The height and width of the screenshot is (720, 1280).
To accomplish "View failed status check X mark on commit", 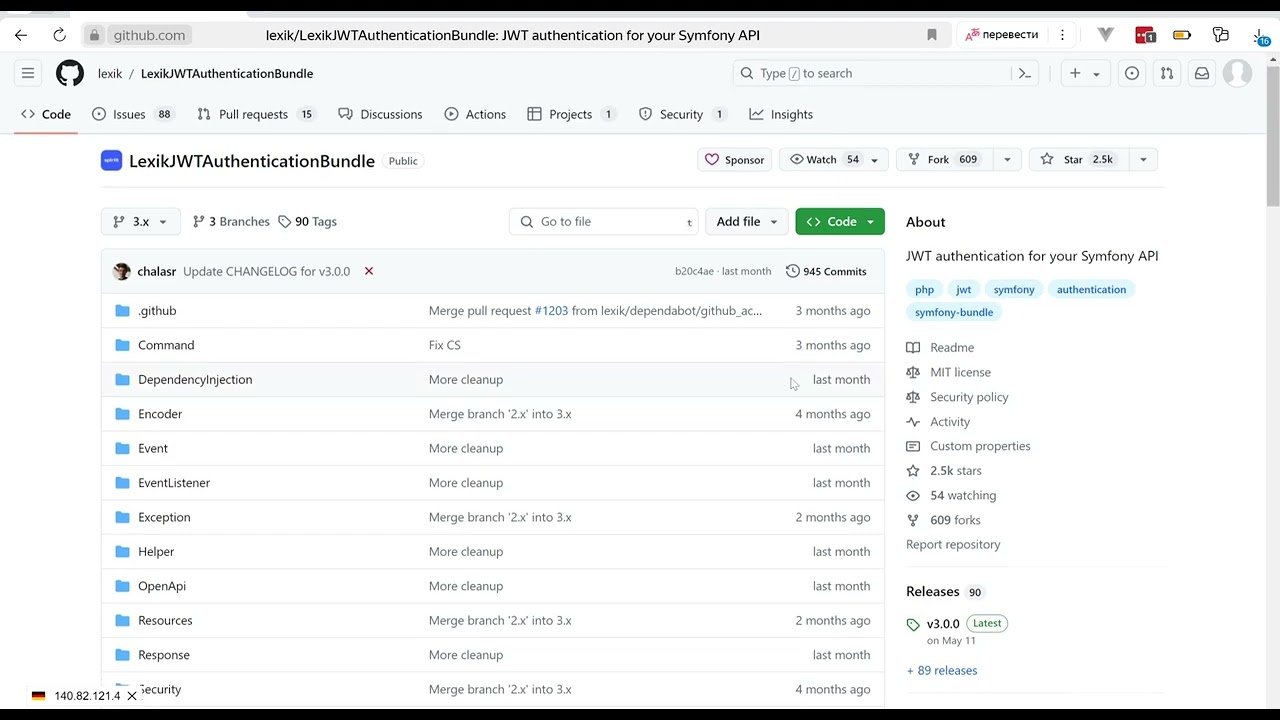I will 369,271.
